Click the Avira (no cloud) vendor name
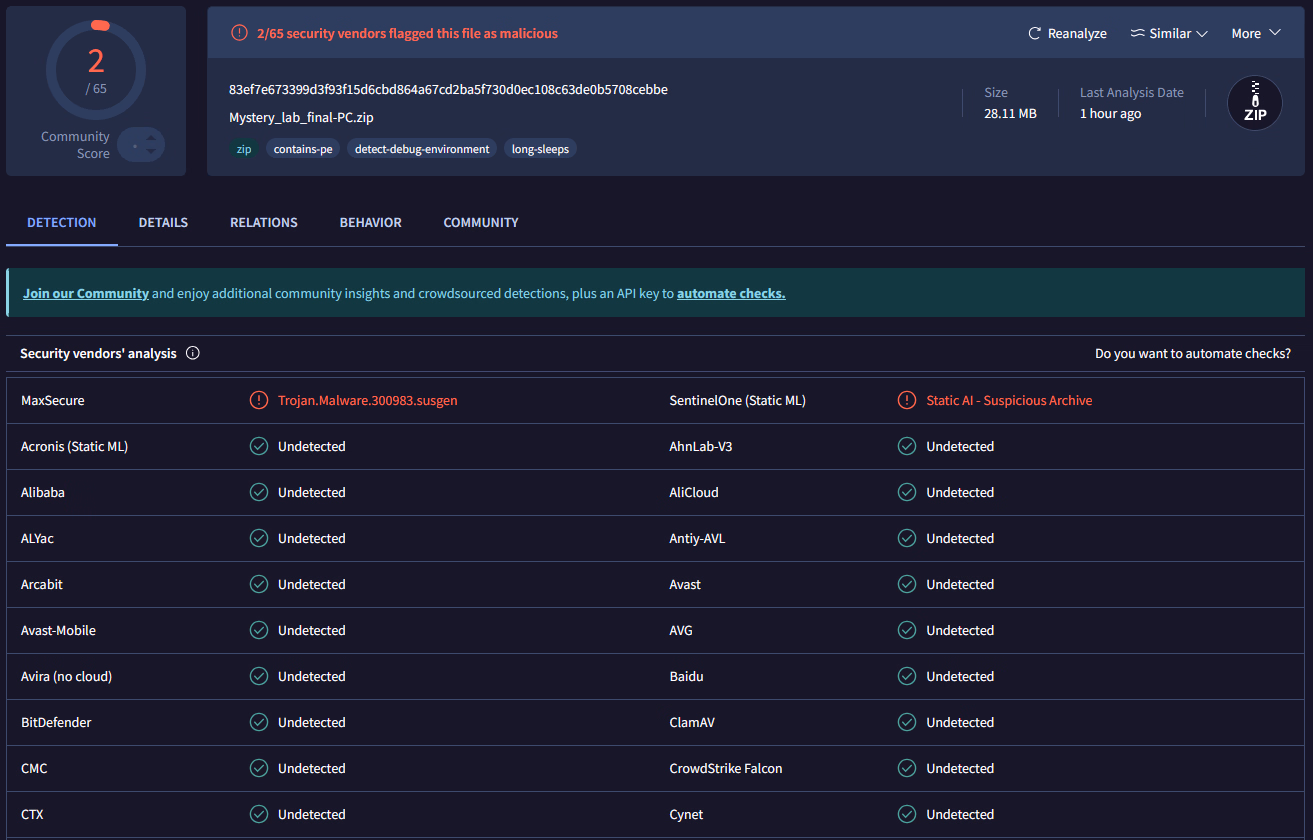 click(x=66, y=676)
